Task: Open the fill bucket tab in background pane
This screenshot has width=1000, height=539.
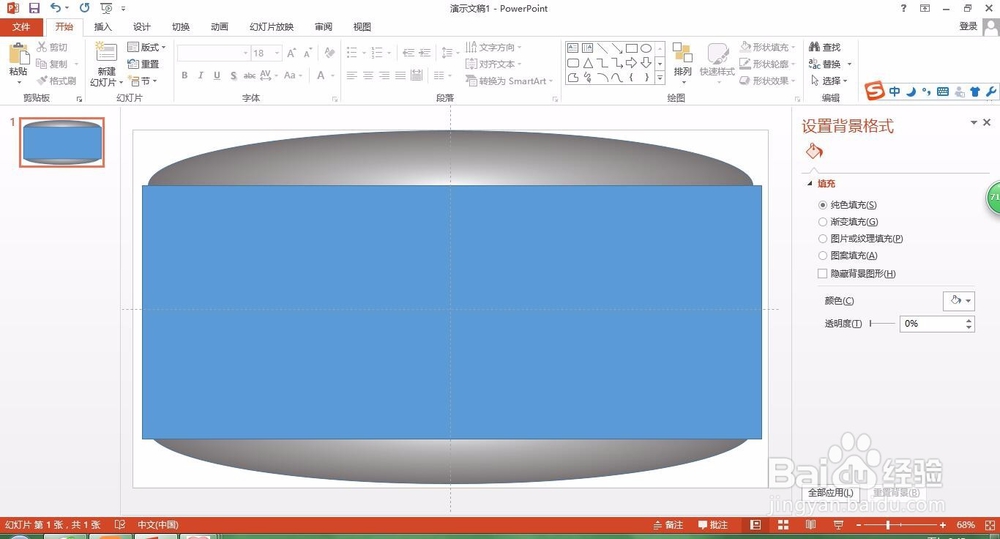Action: [814, 152]
